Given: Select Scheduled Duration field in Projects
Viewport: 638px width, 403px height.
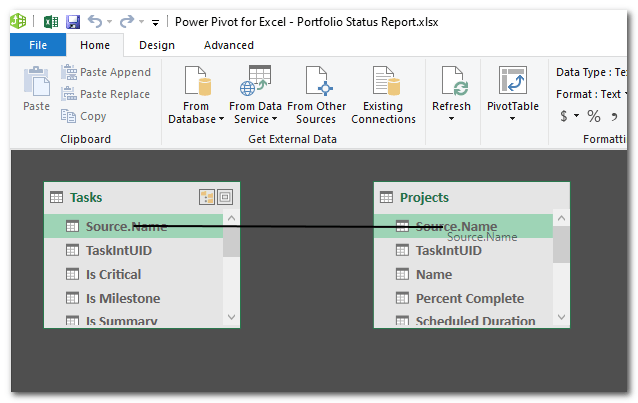Looking at the screenshot, I should 463,320.
